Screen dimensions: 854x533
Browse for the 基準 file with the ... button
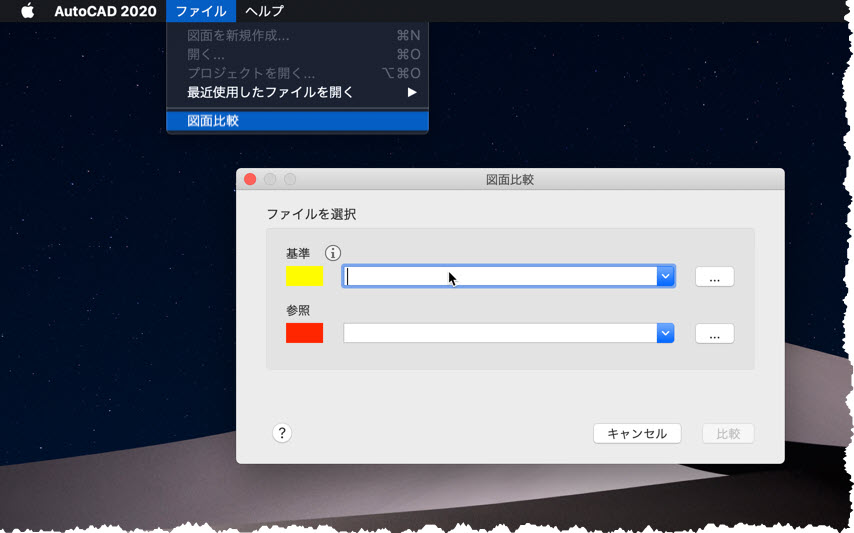(715, 277)
